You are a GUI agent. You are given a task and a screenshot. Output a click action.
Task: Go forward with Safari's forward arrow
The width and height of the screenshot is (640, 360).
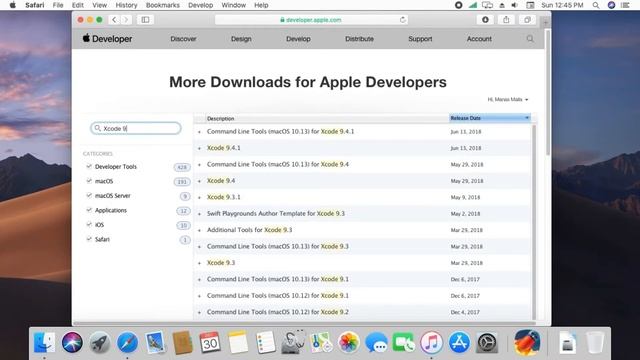126,20
